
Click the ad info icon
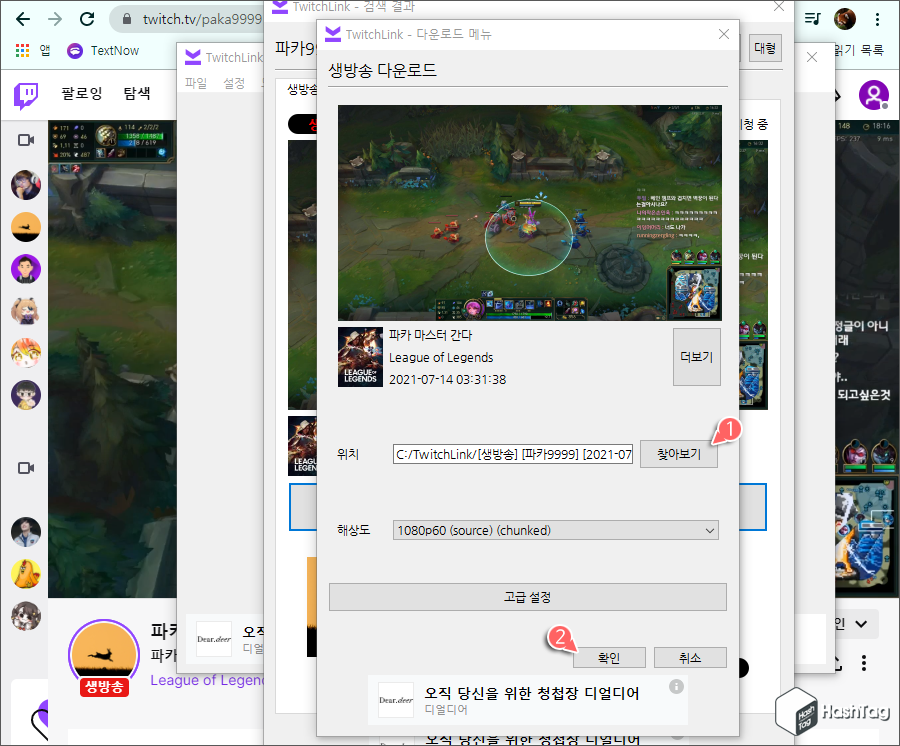coord(676,686)
